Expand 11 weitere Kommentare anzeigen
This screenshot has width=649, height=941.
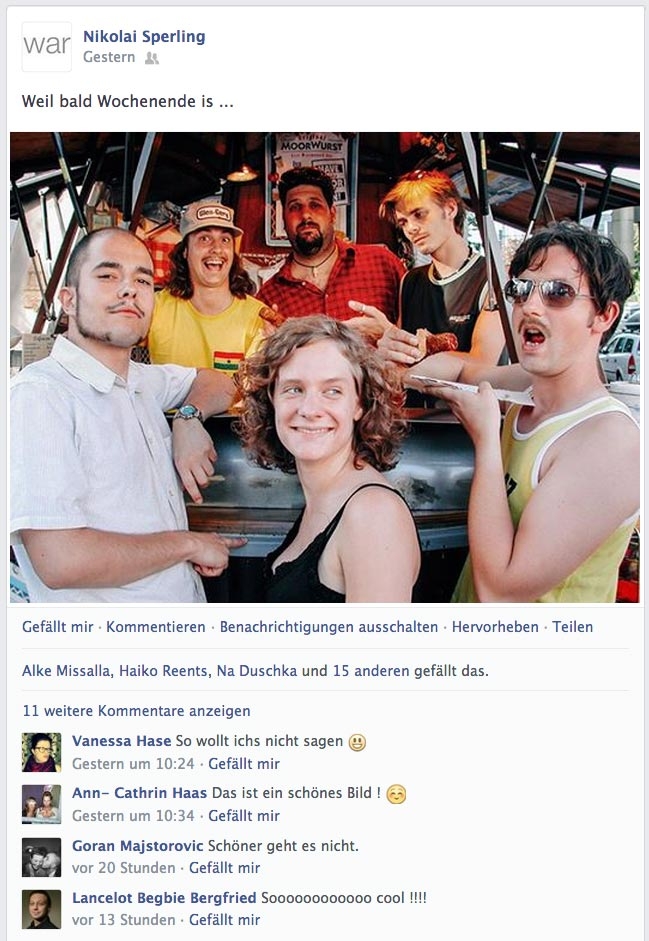[x=136, y=711]
